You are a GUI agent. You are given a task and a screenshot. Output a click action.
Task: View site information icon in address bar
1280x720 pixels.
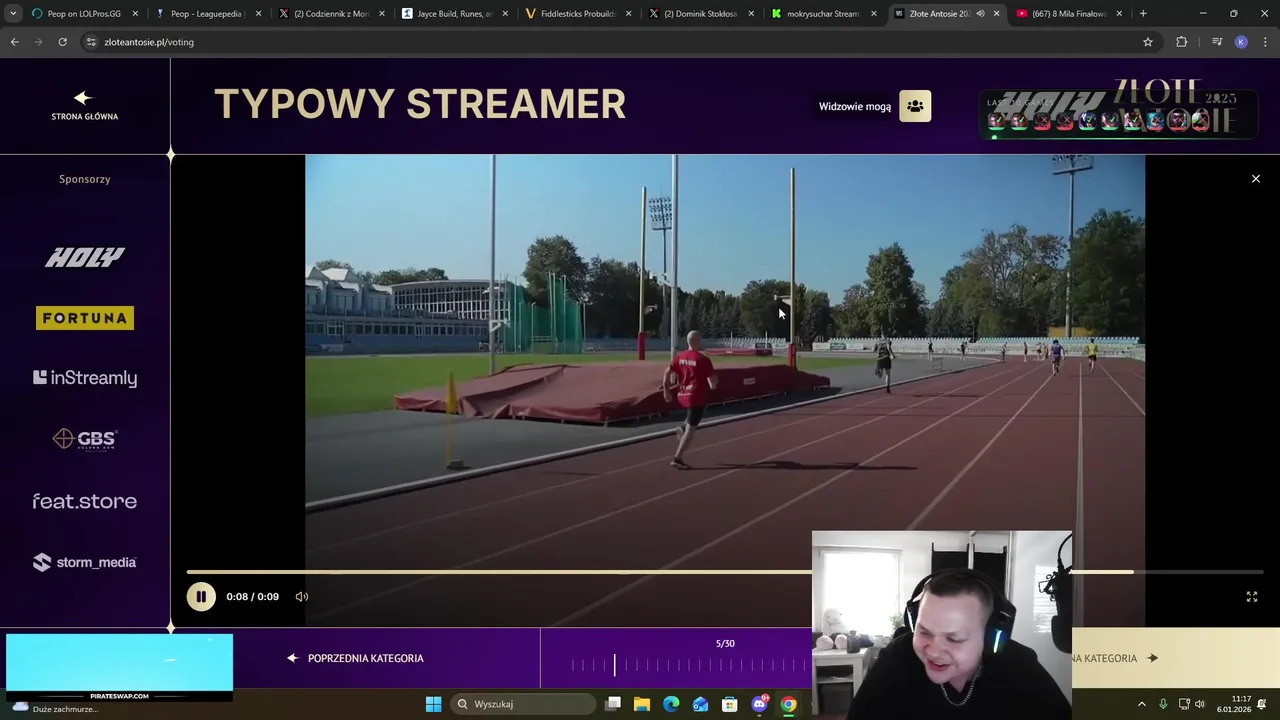click(91, 42)
